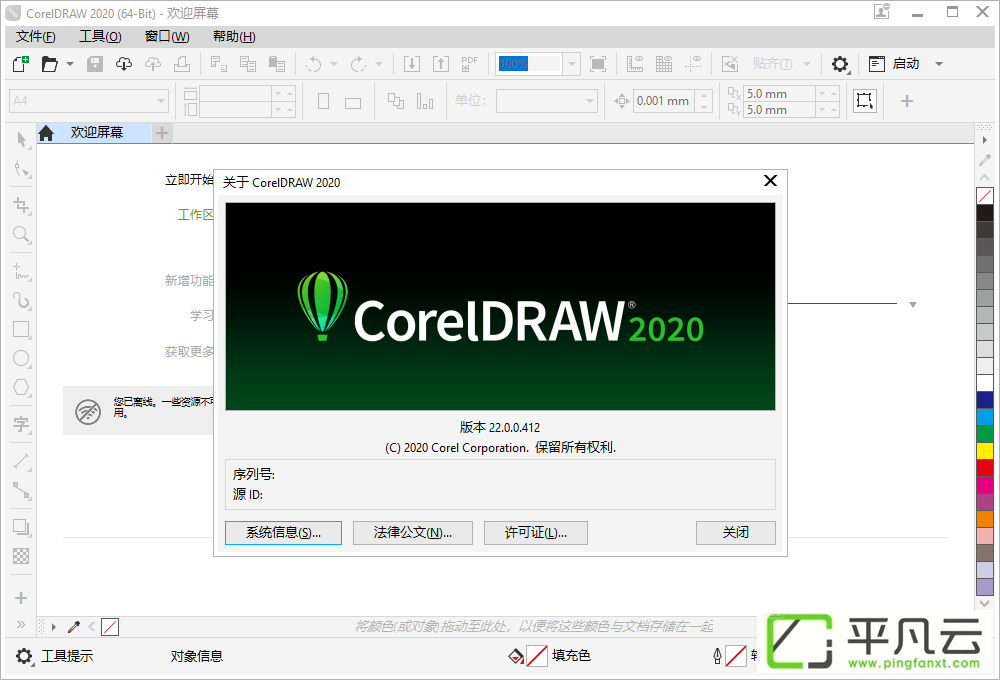This screenshot has width=1000, height=680.
Task: Select the Drop Shadow tool
Action: (x=21, y=528)
